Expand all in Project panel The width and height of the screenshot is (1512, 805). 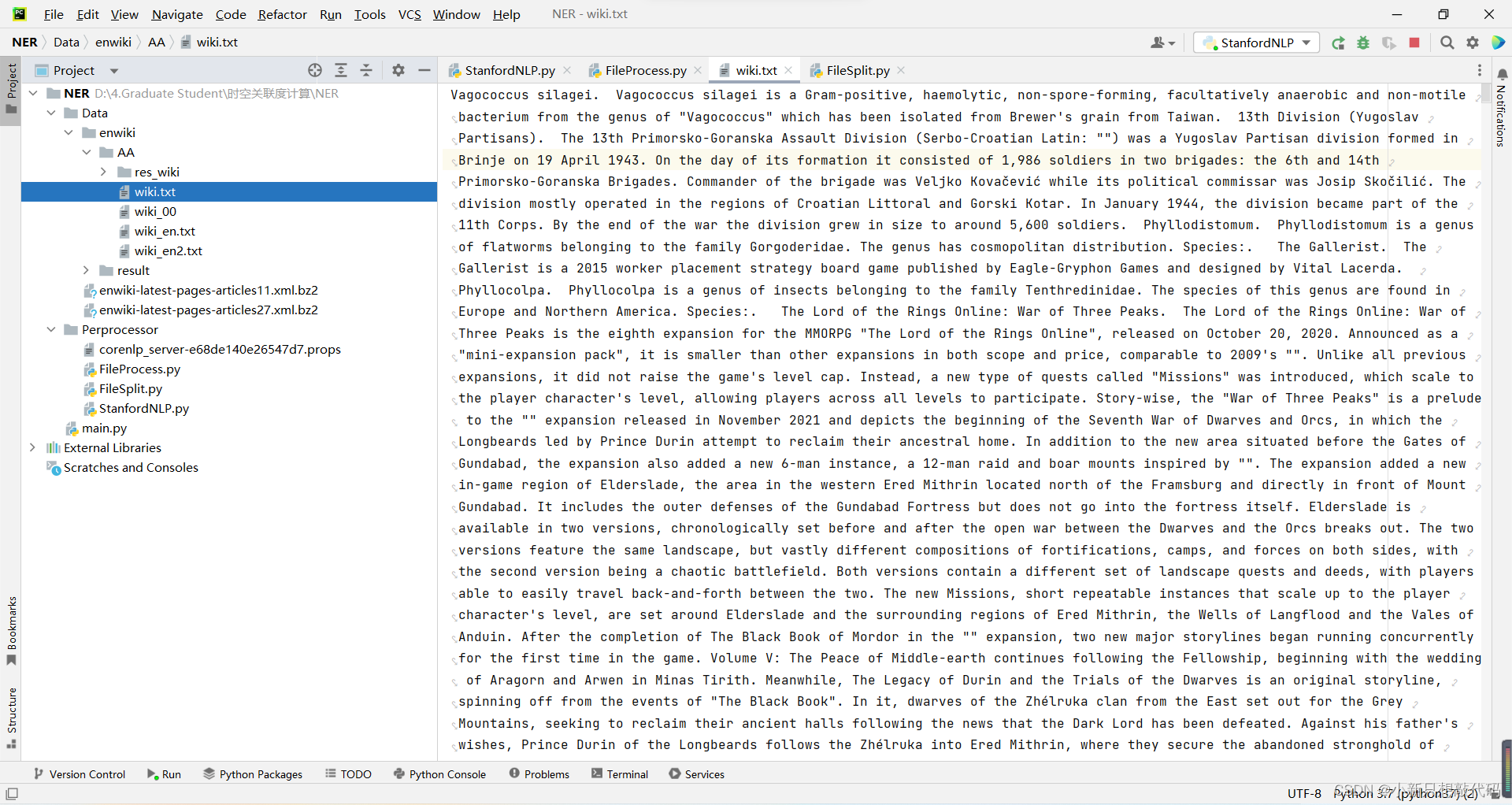pyautogui.click(x=341, y=70)
